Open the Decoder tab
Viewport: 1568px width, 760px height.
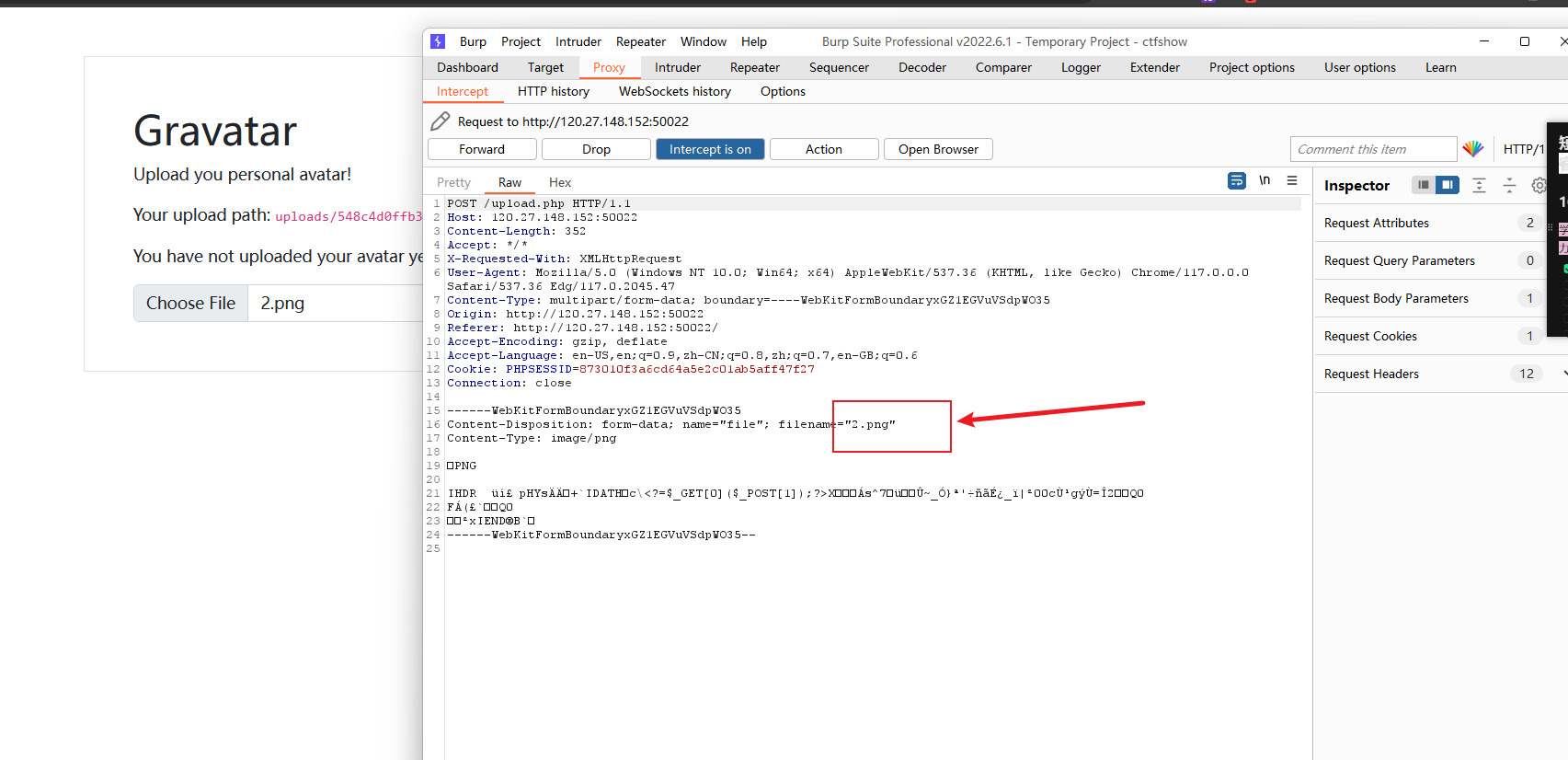[x=922, y=67]
